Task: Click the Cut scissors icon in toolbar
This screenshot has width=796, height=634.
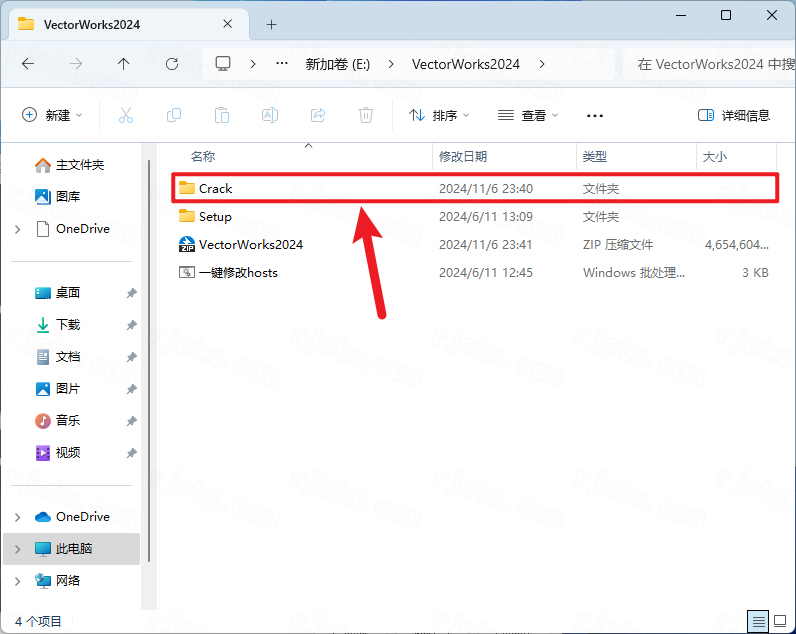Action: point(126,115)
